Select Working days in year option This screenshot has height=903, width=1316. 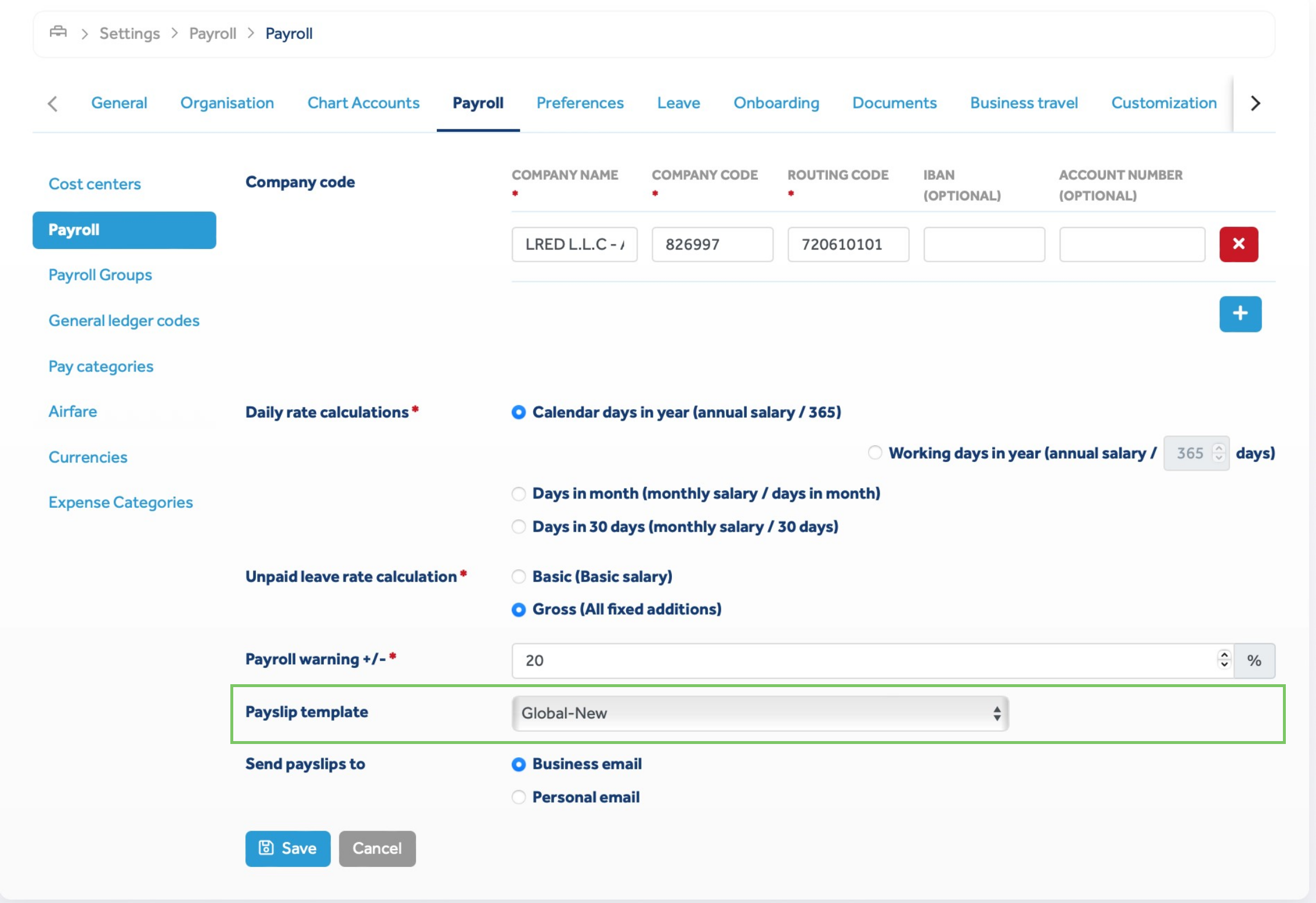click(x=874, y=453)
